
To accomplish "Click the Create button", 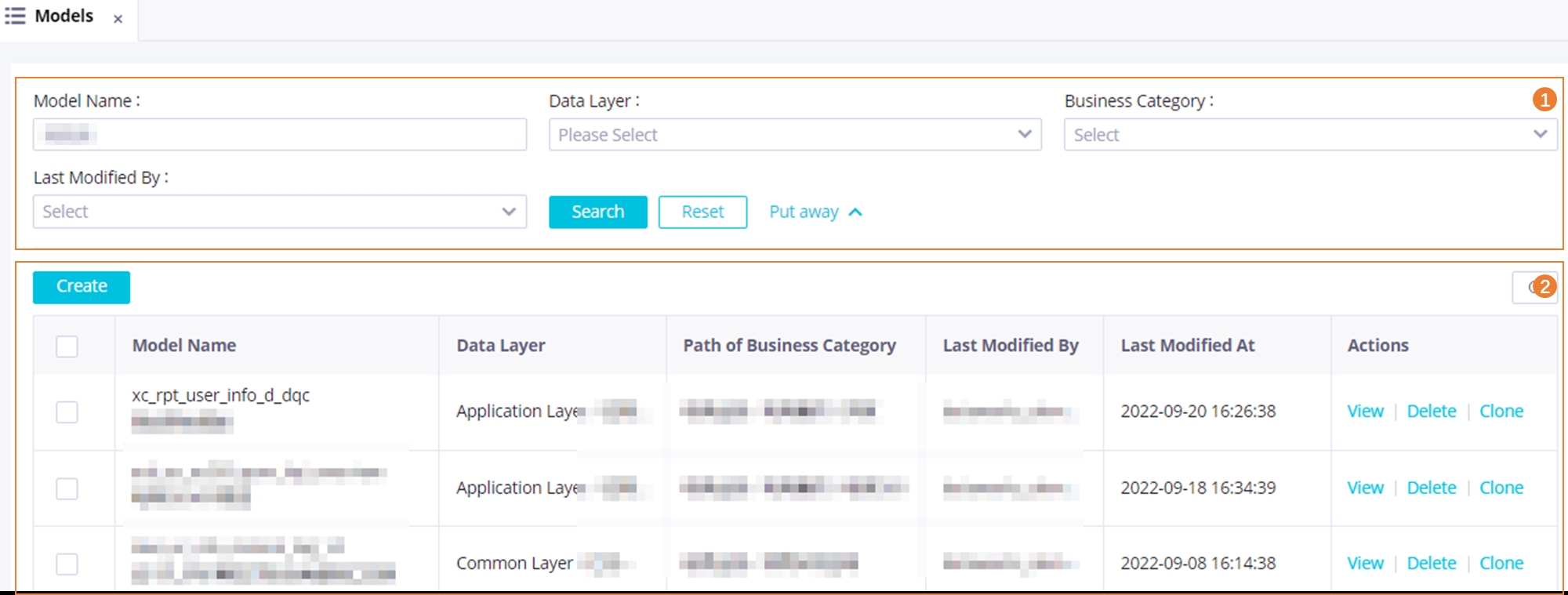I will 82,287.
